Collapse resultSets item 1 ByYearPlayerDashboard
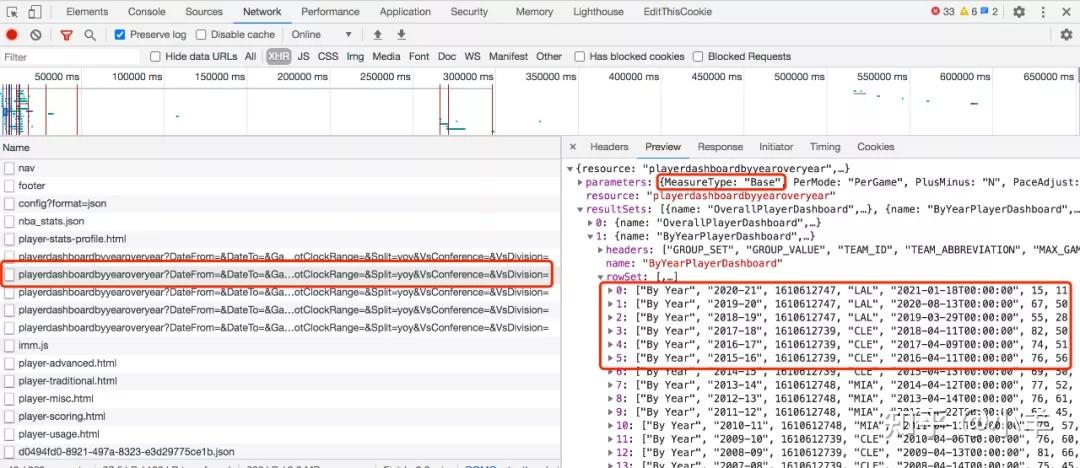Image resolution: width=1080 pixels, height=468 pixels. click(x=590, y=236)
